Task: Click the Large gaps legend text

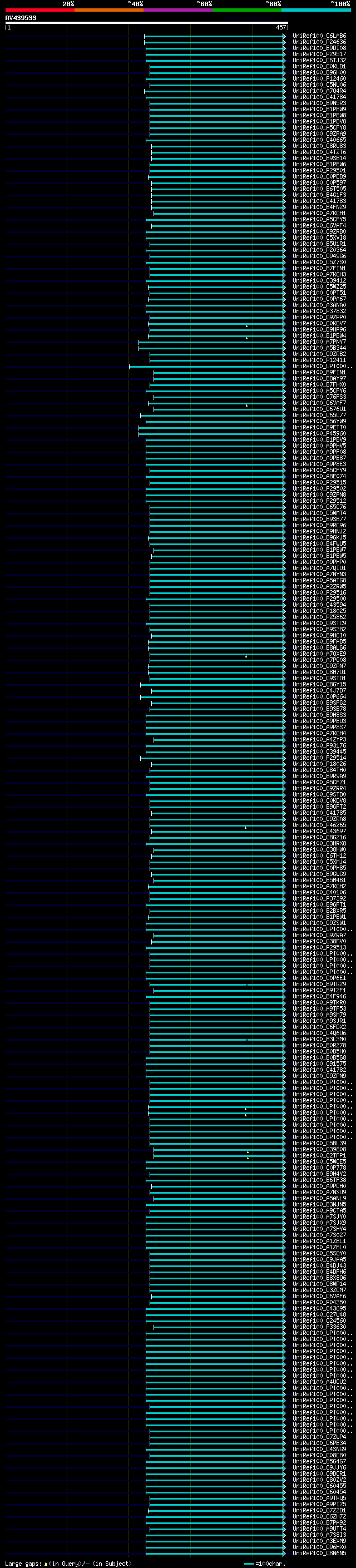Action: (x=68, y=1563)
